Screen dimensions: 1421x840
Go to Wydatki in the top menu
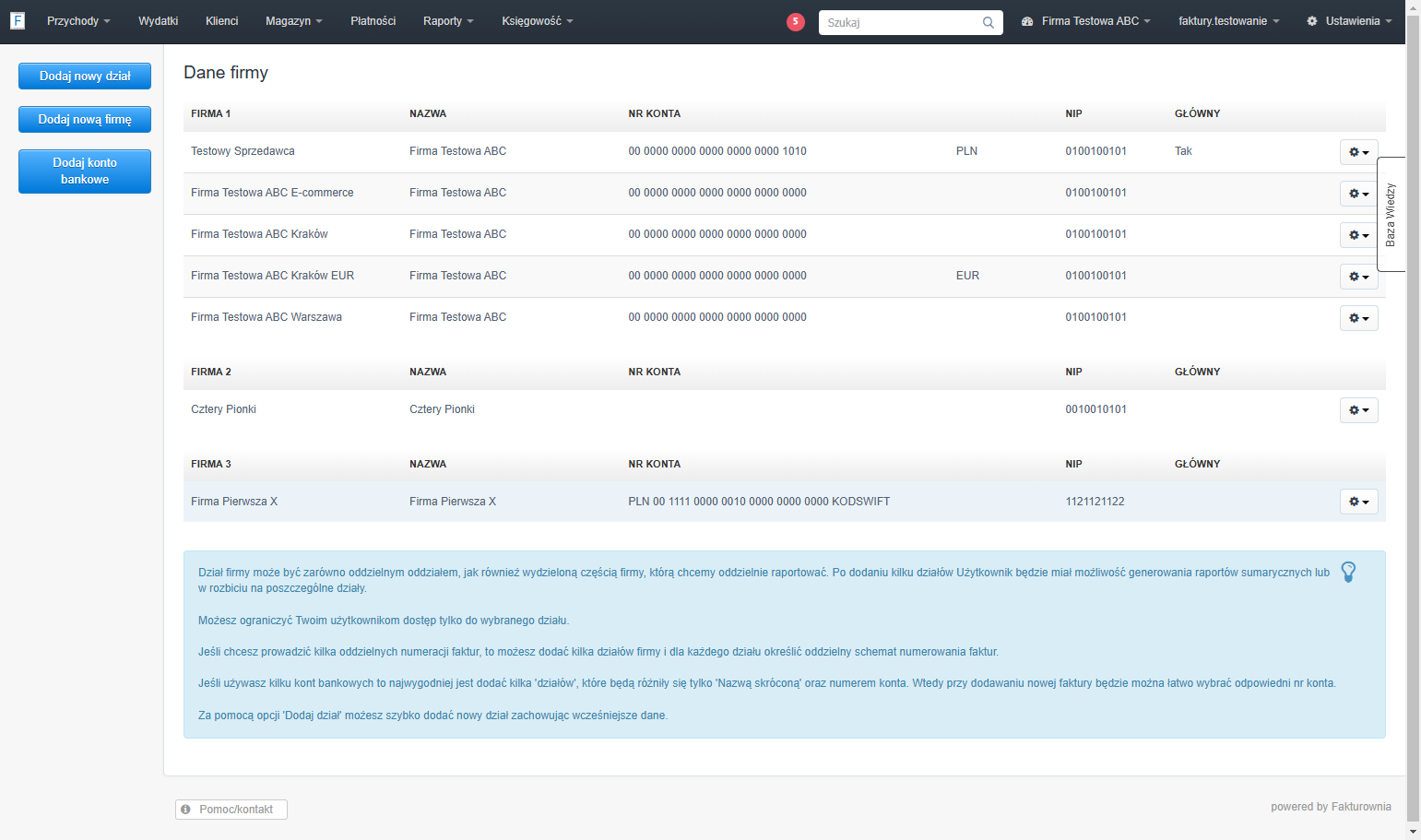click(x=159, y=21)
